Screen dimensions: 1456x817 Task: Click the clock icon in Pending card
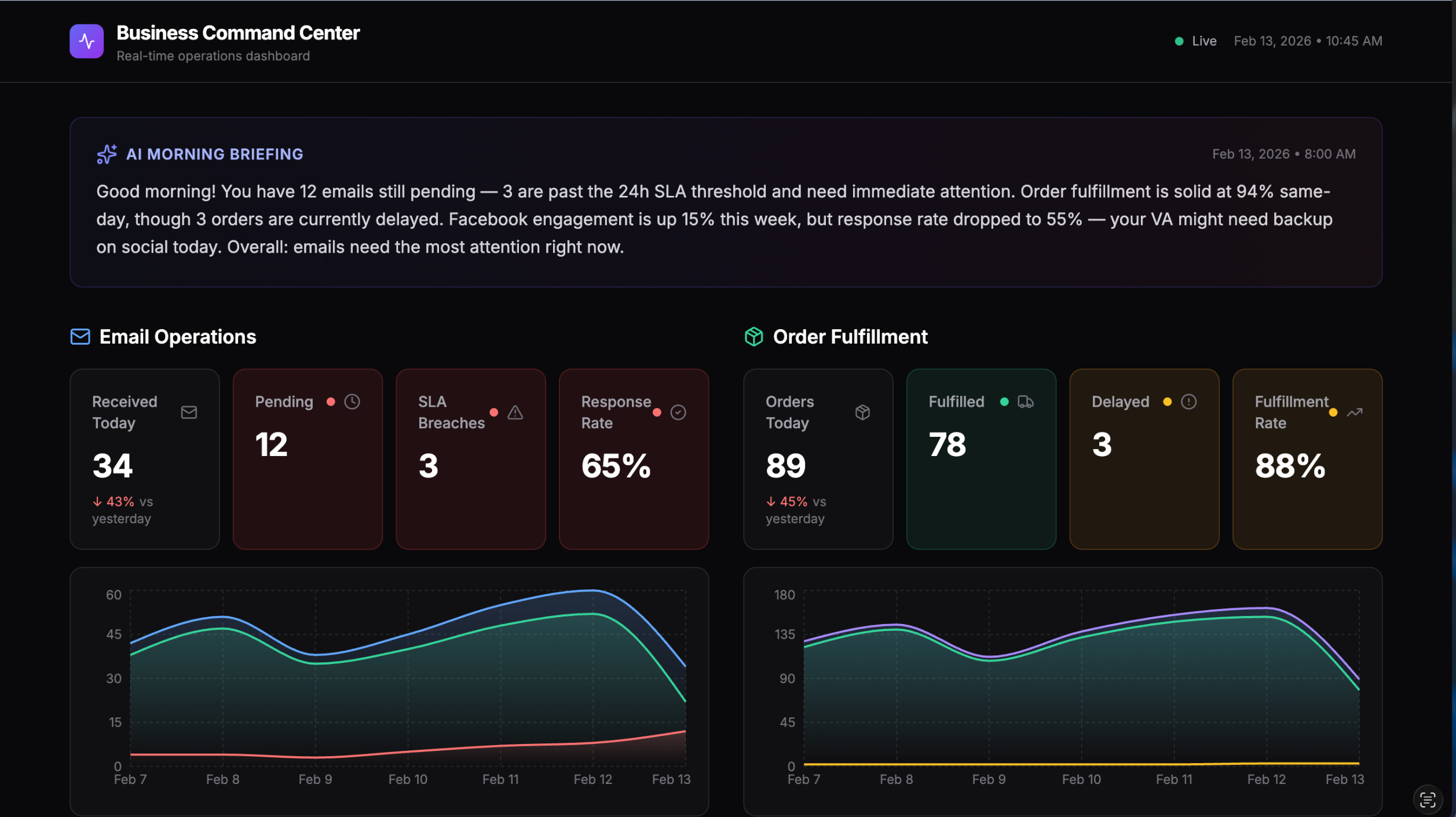tap(352, 402)
